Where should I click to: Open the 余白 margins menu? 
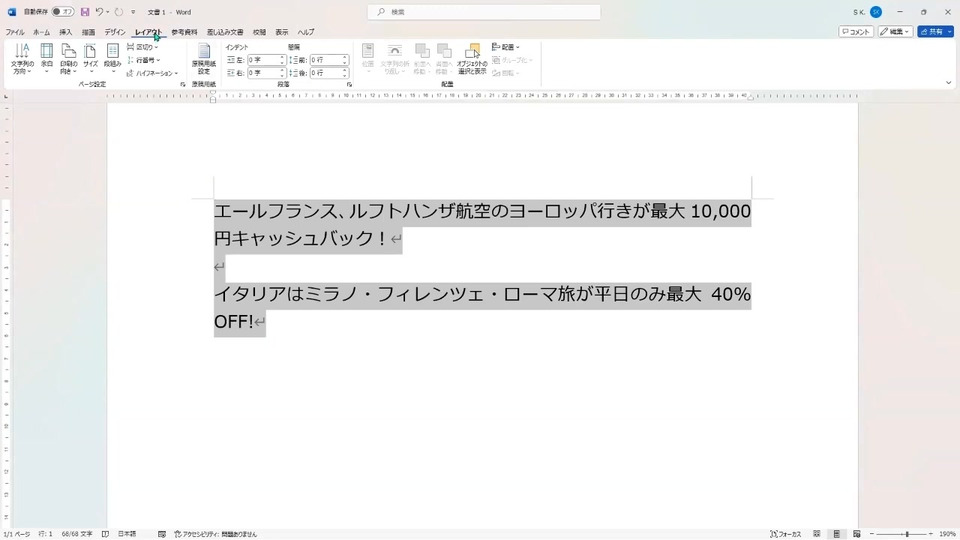click(x=47, y=59)
